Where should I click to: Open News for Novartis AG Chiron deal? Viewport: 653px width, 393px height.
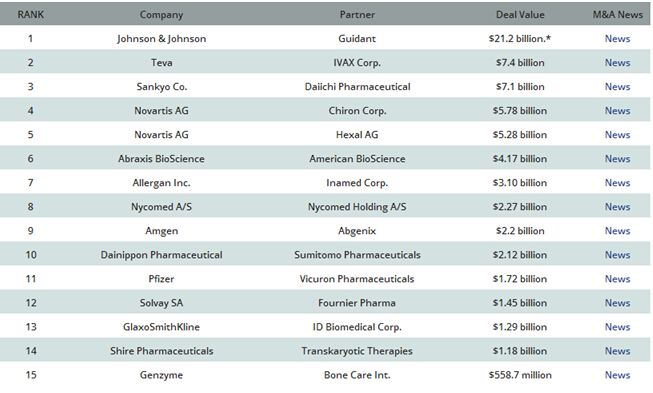tap(617, 111)
